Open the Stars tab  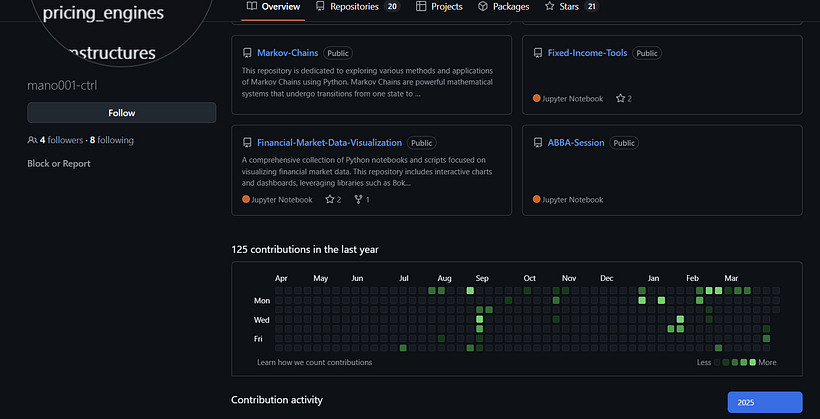pyautogui.click(x=572, y=7)
